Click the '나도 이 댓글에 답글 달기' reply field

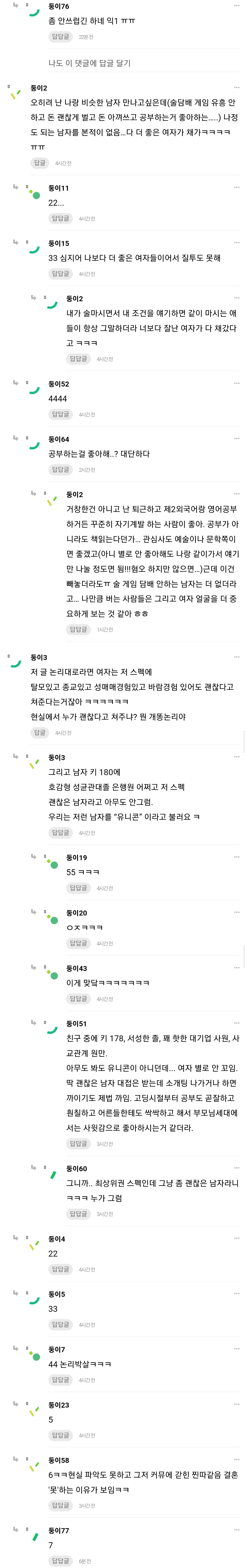(89, 63)
